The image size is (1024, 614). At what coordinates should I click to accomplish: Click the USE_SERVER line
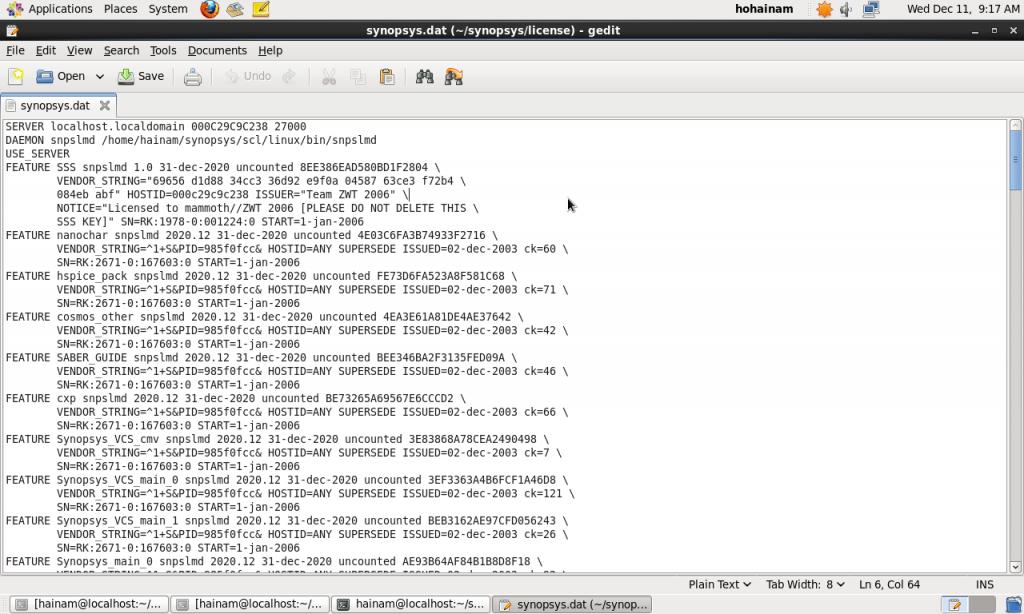[37, 154]
